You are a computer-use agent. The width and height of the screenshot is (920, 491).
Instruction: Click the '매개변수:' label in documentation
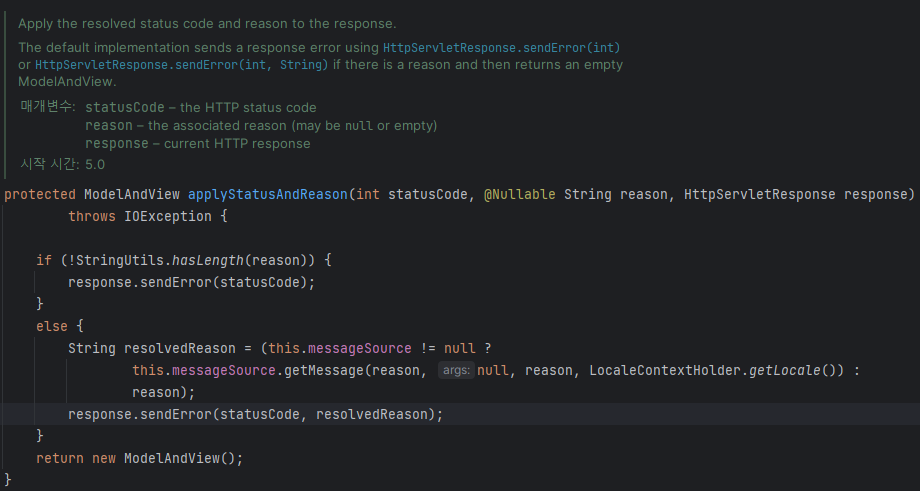coord(48,107)
